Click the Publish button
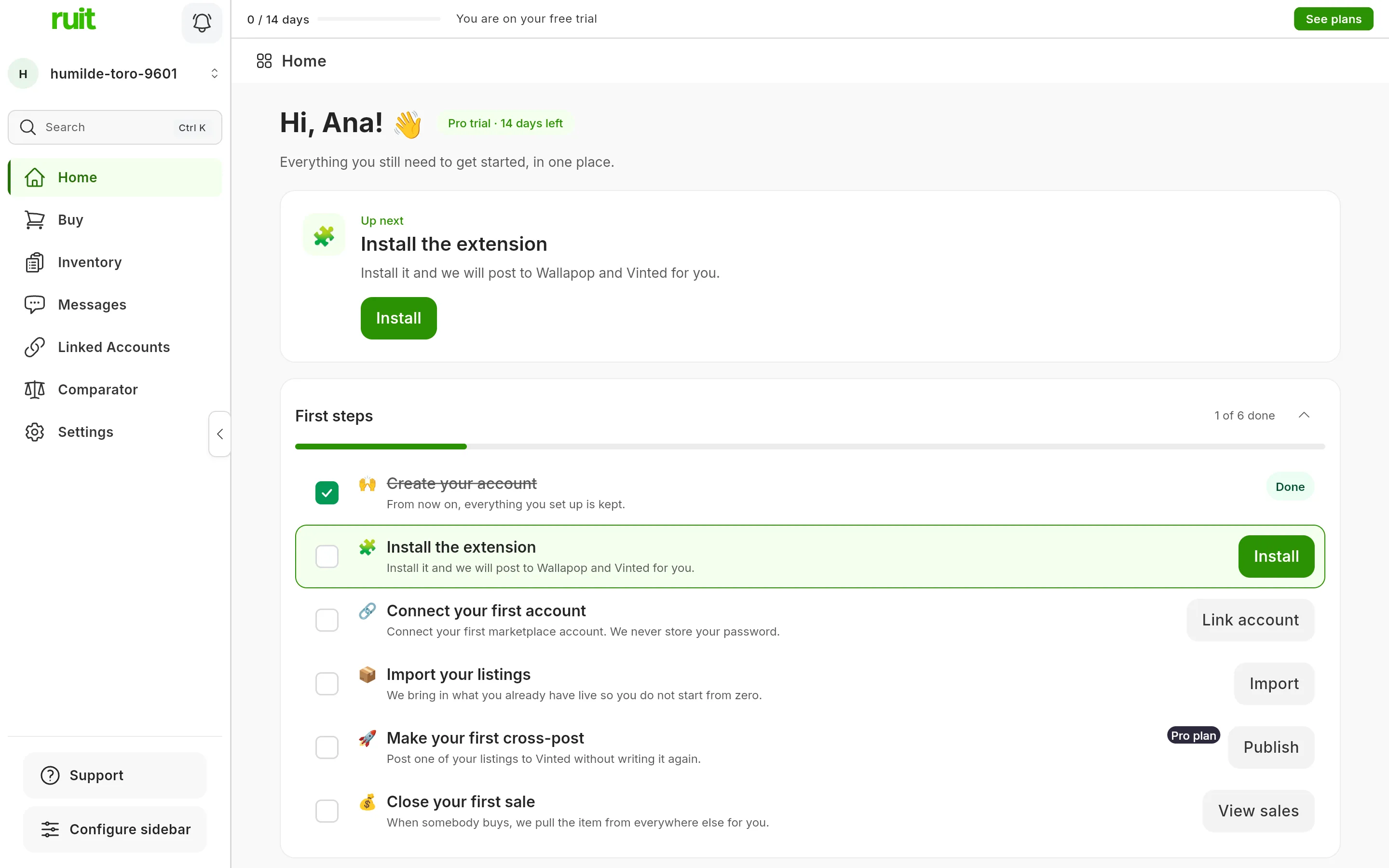The height and width of the screenshot is (868, 1389). (1271, 747)
